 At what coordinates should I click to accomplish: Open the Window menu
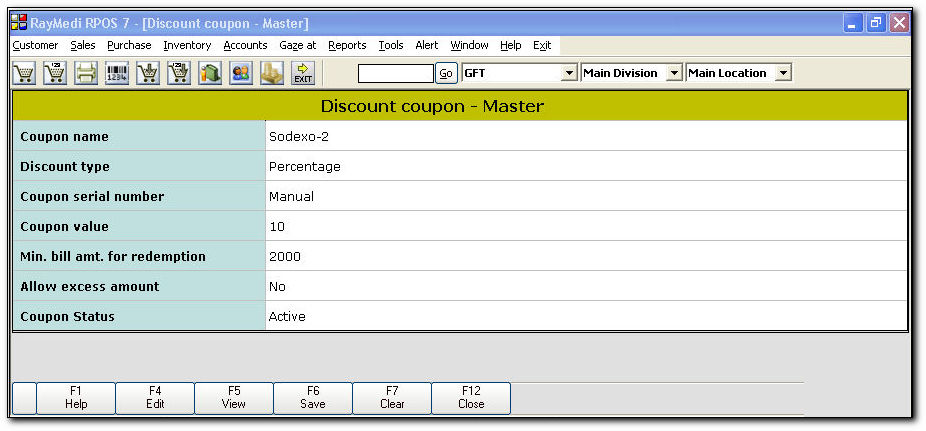coord(469,45)
